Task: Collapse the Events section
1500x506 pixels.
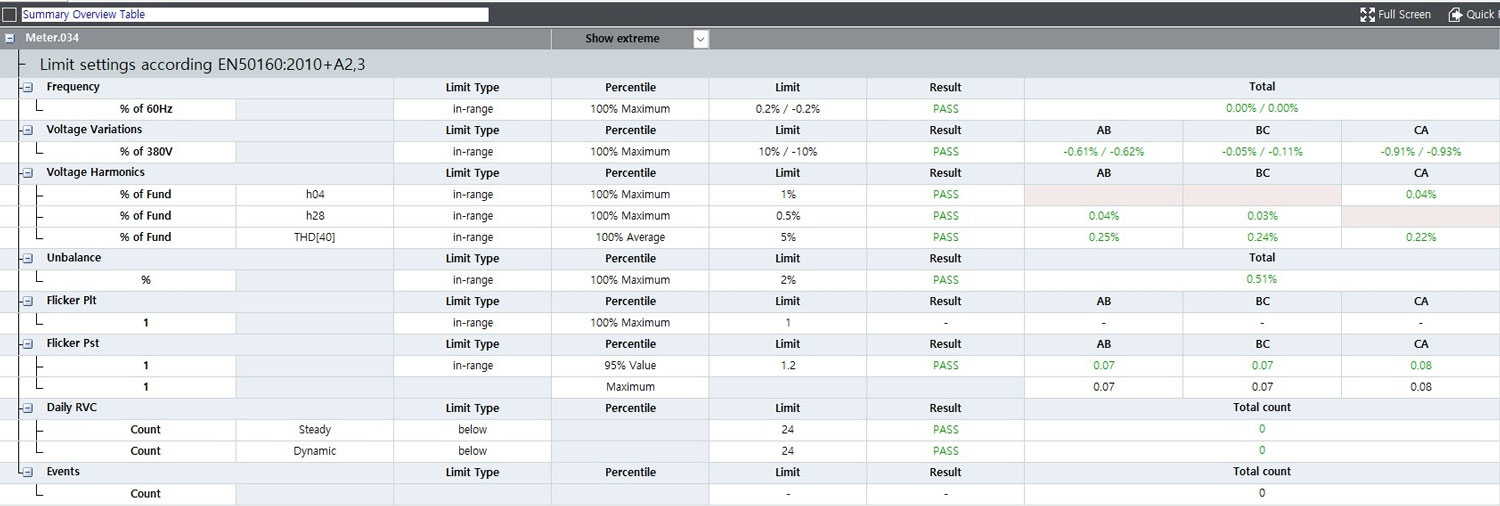Action: [x=28, y=472]
